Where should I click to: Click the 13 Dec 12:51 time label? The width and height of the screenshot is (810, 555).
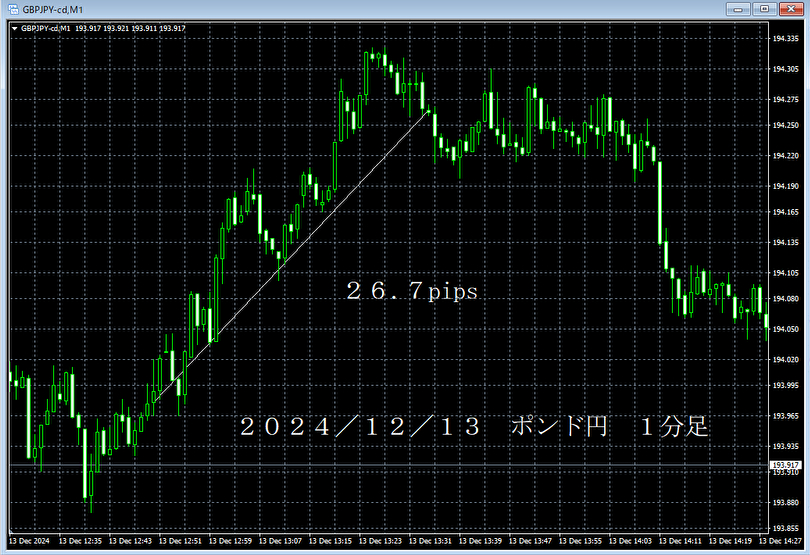coord(180,541)
